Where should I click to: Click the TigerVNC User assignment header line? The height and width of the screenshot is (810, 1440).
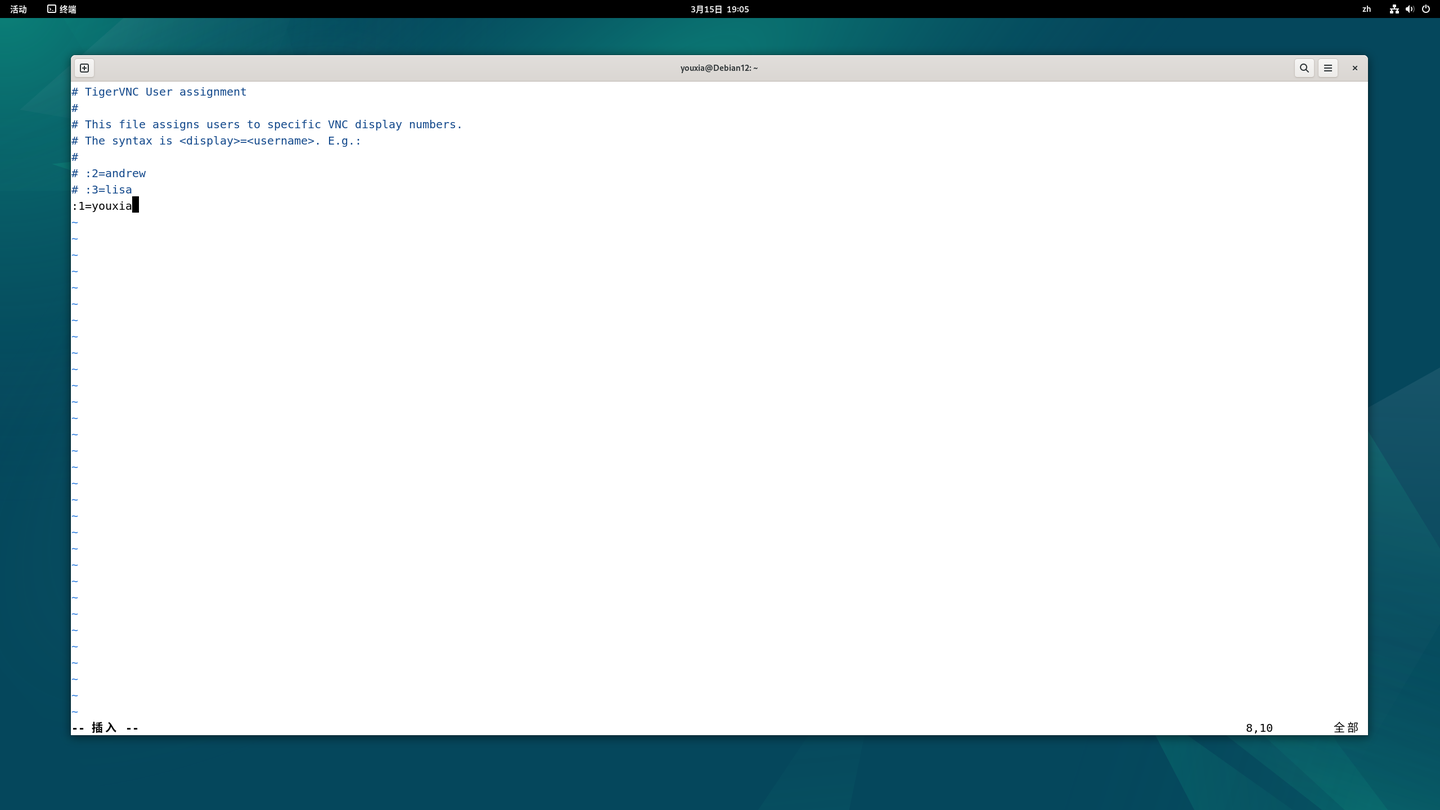[159, 91]
